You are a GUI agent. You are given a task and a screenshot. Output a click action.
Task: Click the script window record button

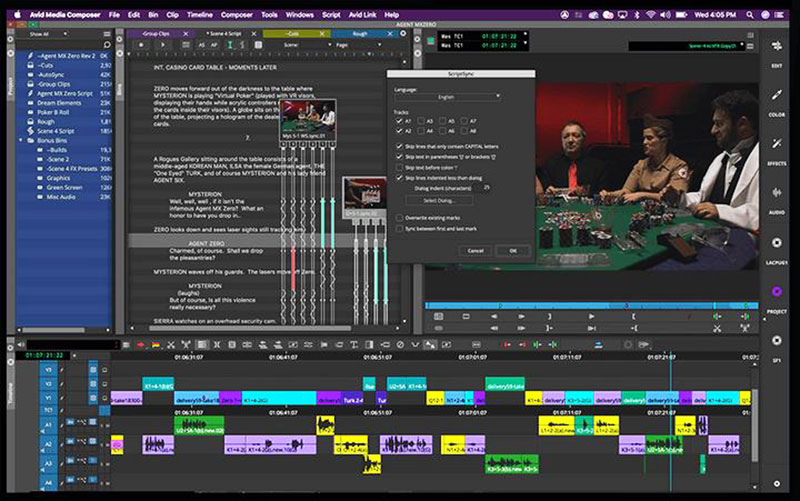[141, 45]
